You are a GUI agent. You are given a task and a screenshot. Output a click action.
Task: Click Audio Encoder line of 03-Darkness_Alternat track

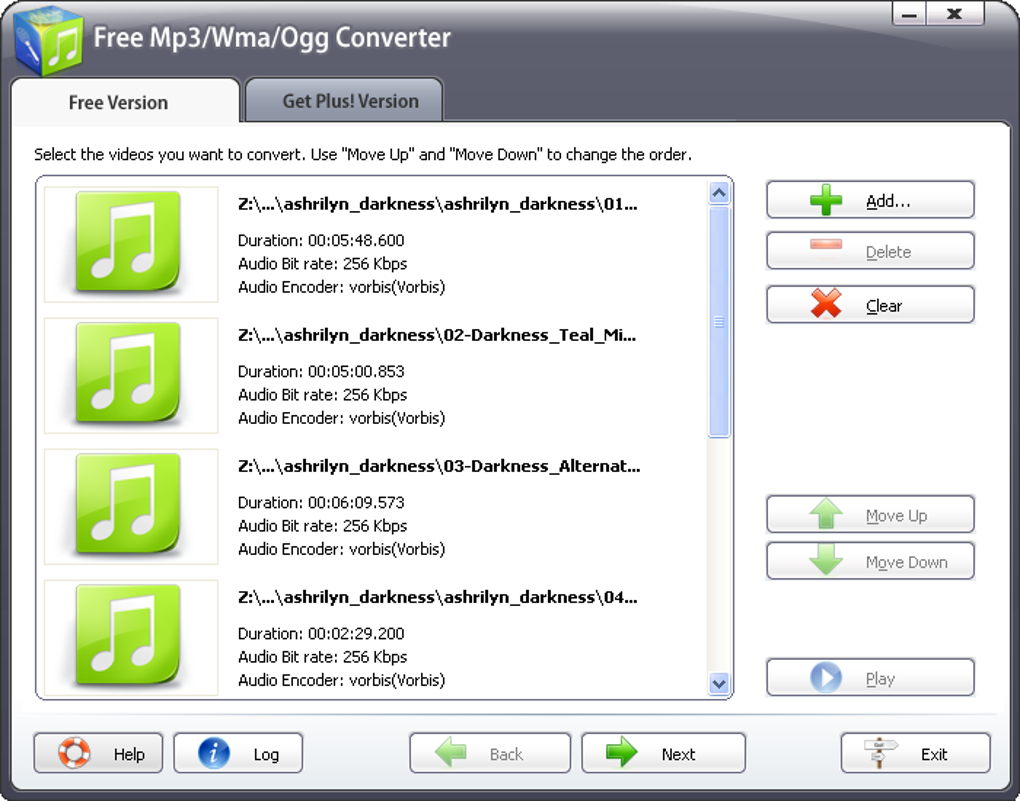pos(342,549)
